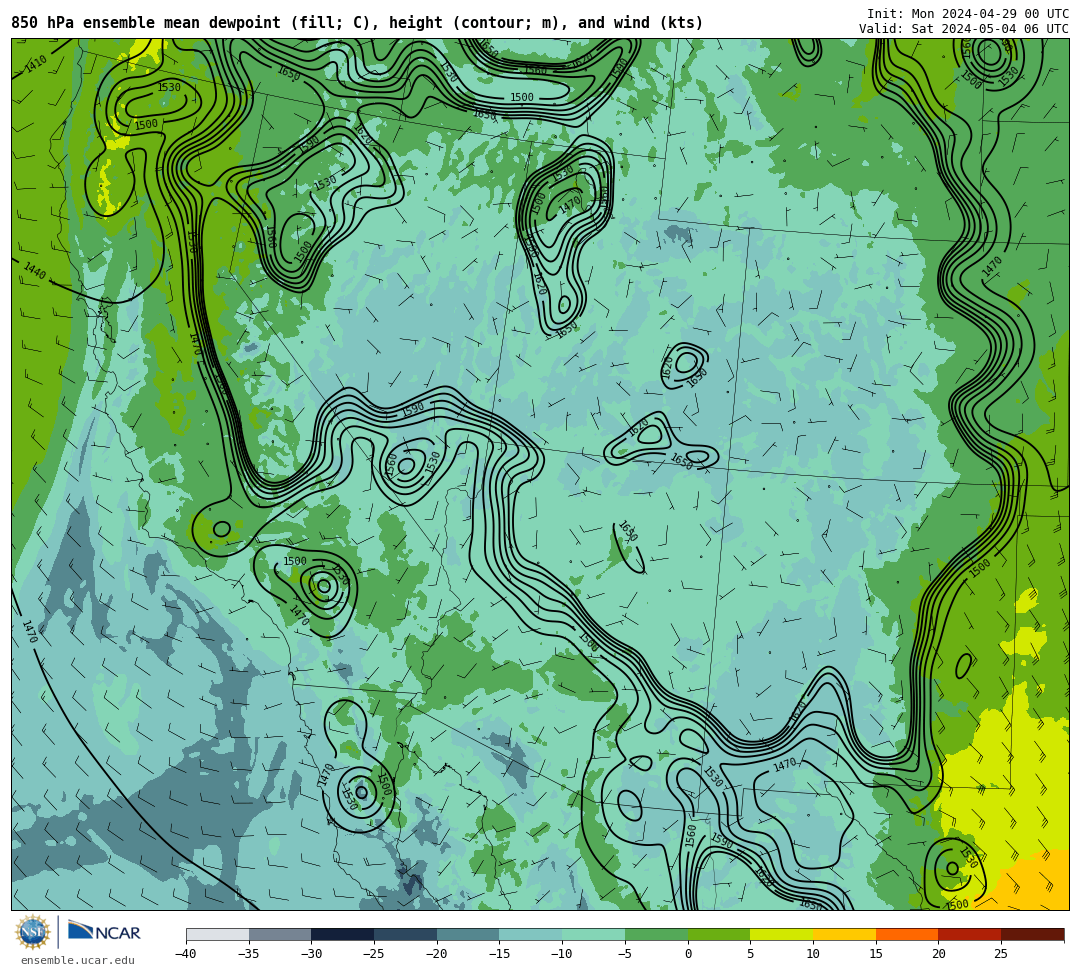Image resolution: width=1080 pixels, height=973 pixels.
Task: Click the 25 colorbar tick label
Action: pyautogui.click(x=1001, y=954)
